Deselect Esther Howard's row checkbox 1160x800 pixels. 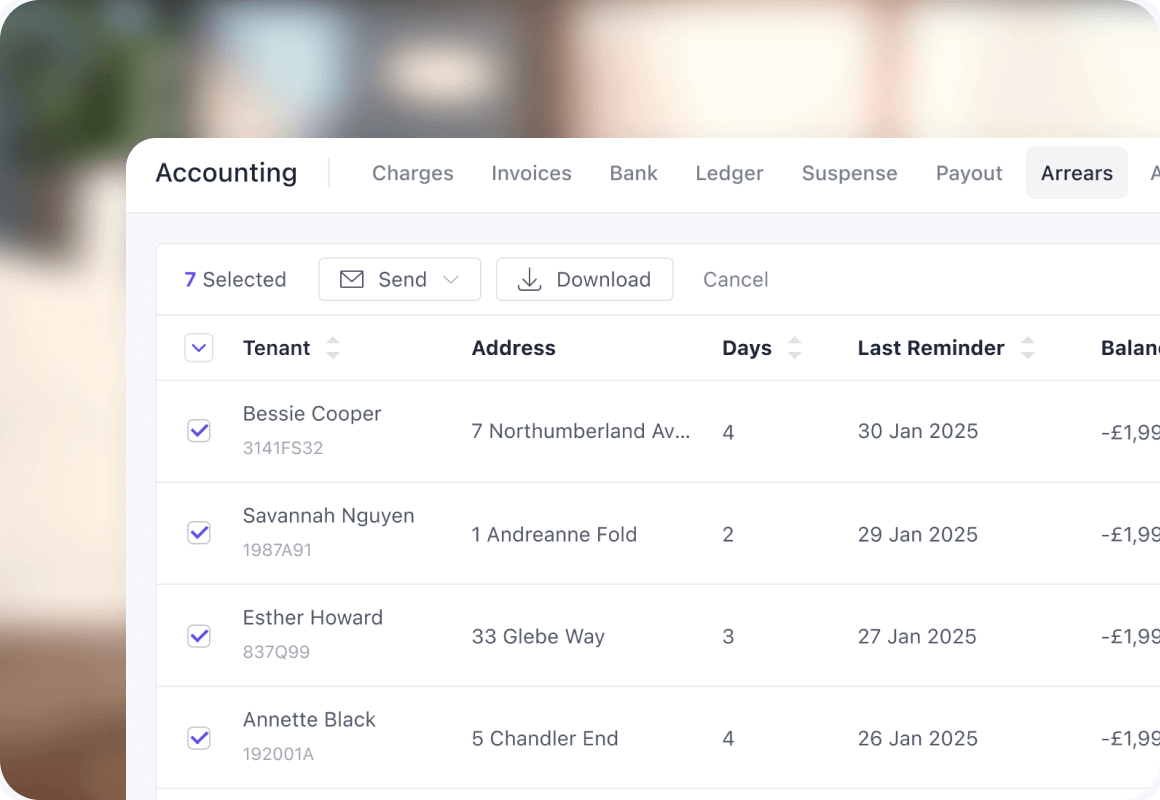coord(199,636)
